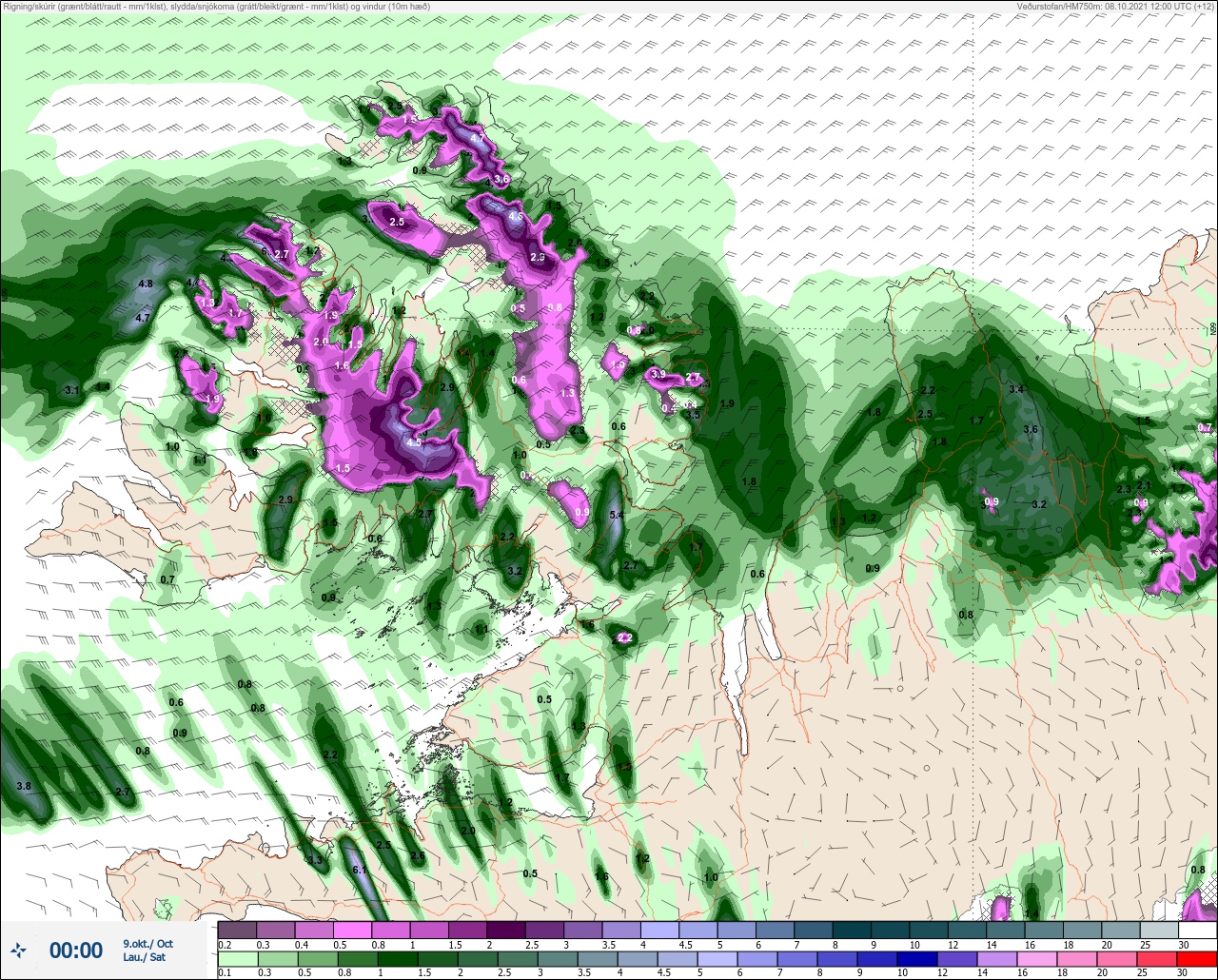Viewport: 1218px width, 980px height.
Task: Click the 3.9 precipitation value on the map
Action: click(x=658, y=375)
